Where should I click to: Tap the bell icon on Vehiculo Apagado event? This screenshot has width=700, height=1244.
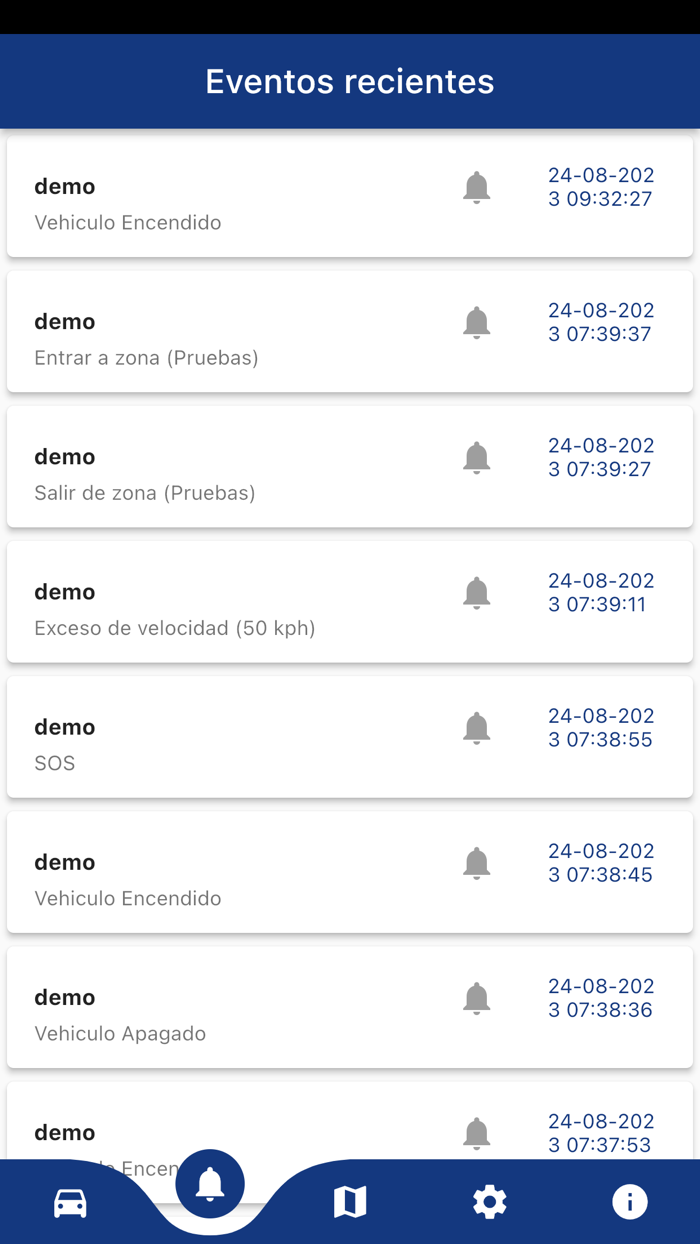[x=477, y=998]
